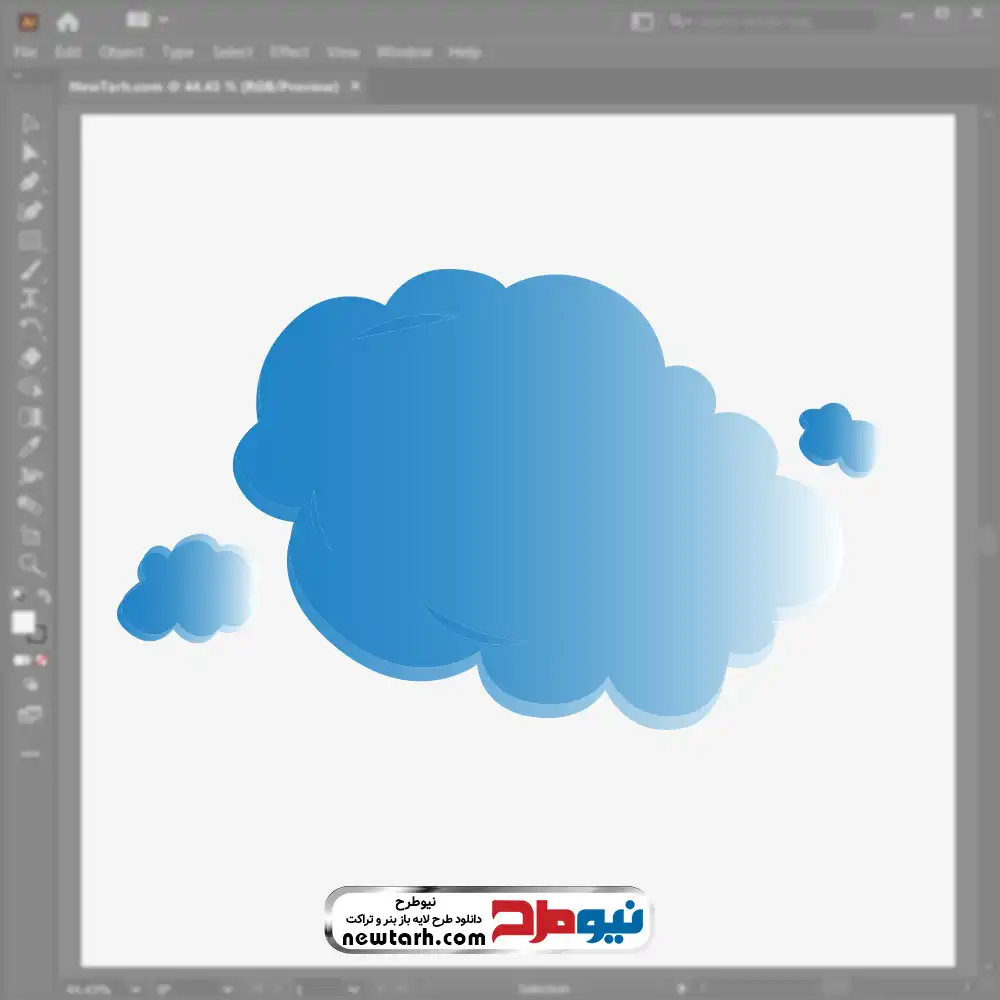Select the Selection tool arrow
Viewport: 1000px width, 1000px height.
pos(30,124)
